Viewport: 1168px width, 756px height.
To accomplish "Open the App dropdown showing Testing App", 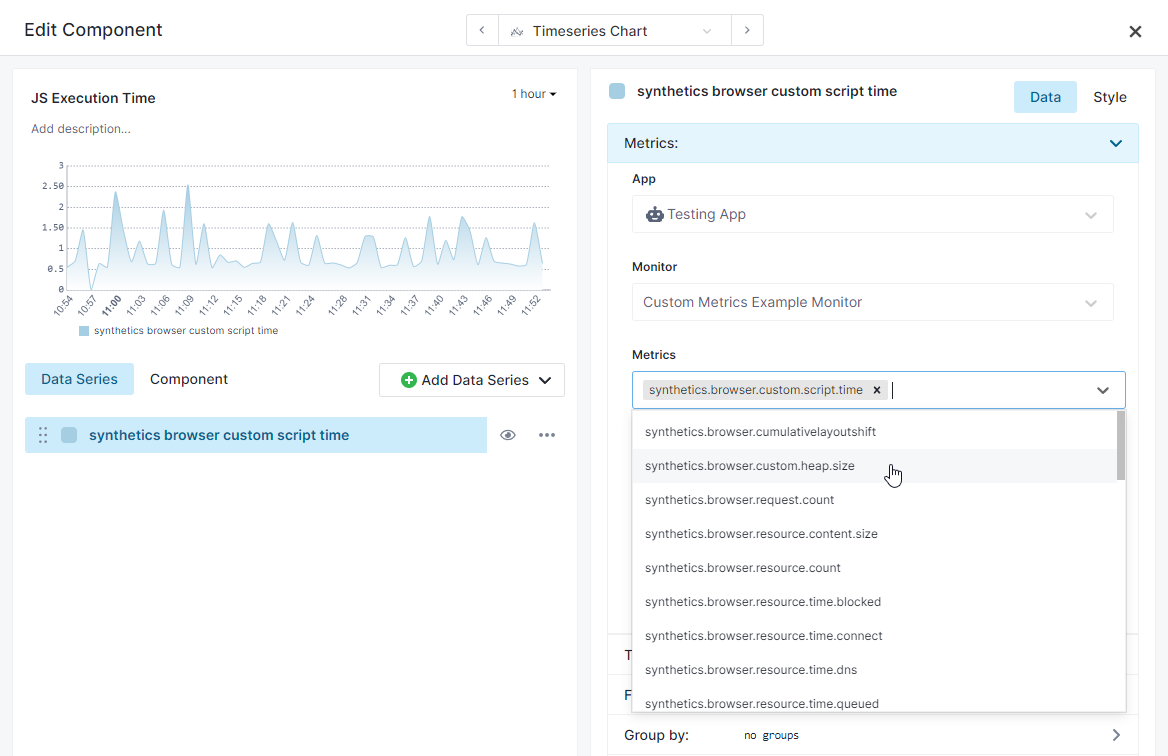I will click(x=872, y=215).
